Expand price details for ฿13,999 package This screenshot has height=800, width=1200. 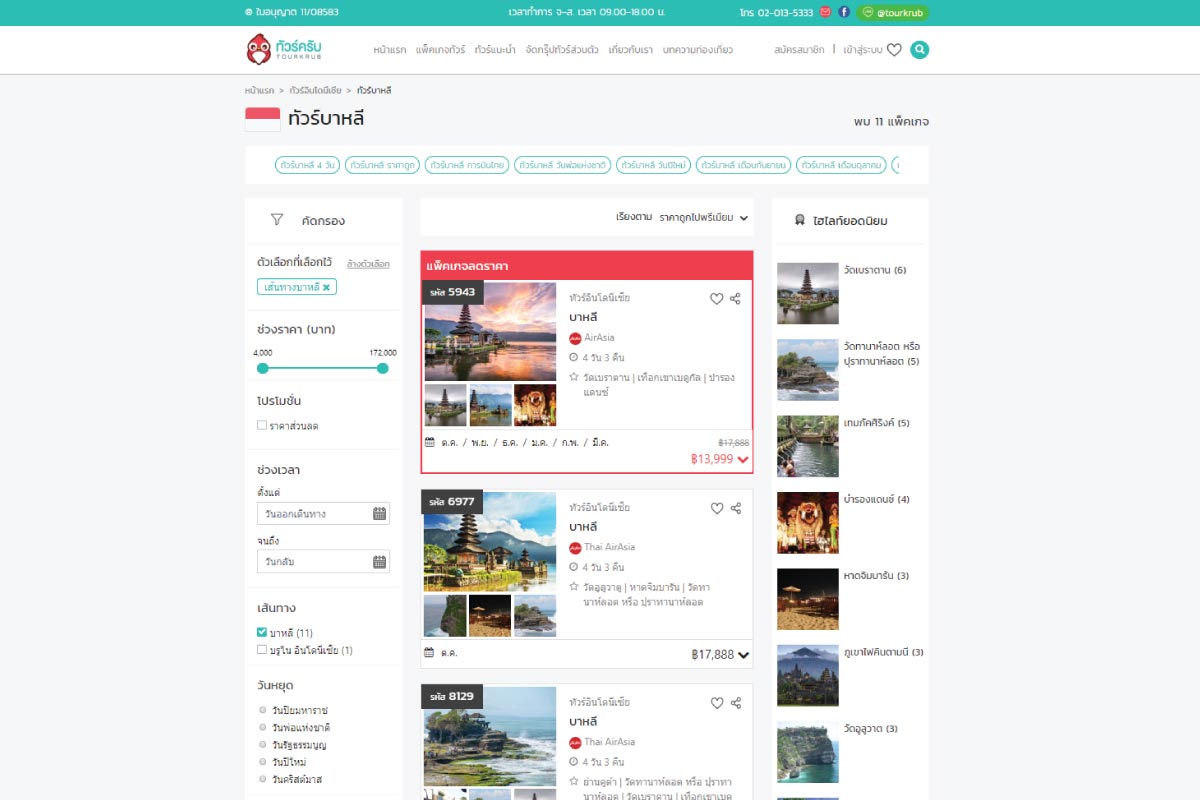743,460
